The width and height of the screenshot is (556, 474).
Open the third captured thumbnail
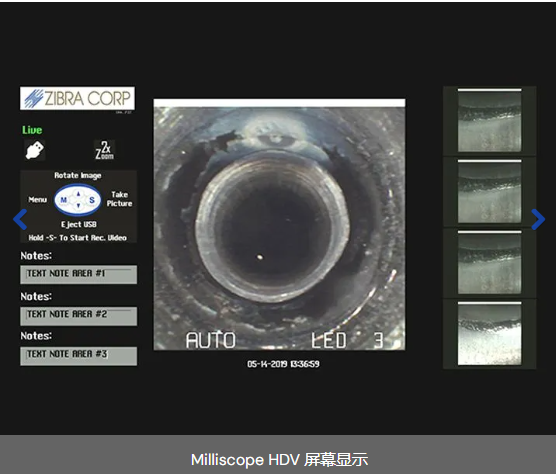coord(489,263)
